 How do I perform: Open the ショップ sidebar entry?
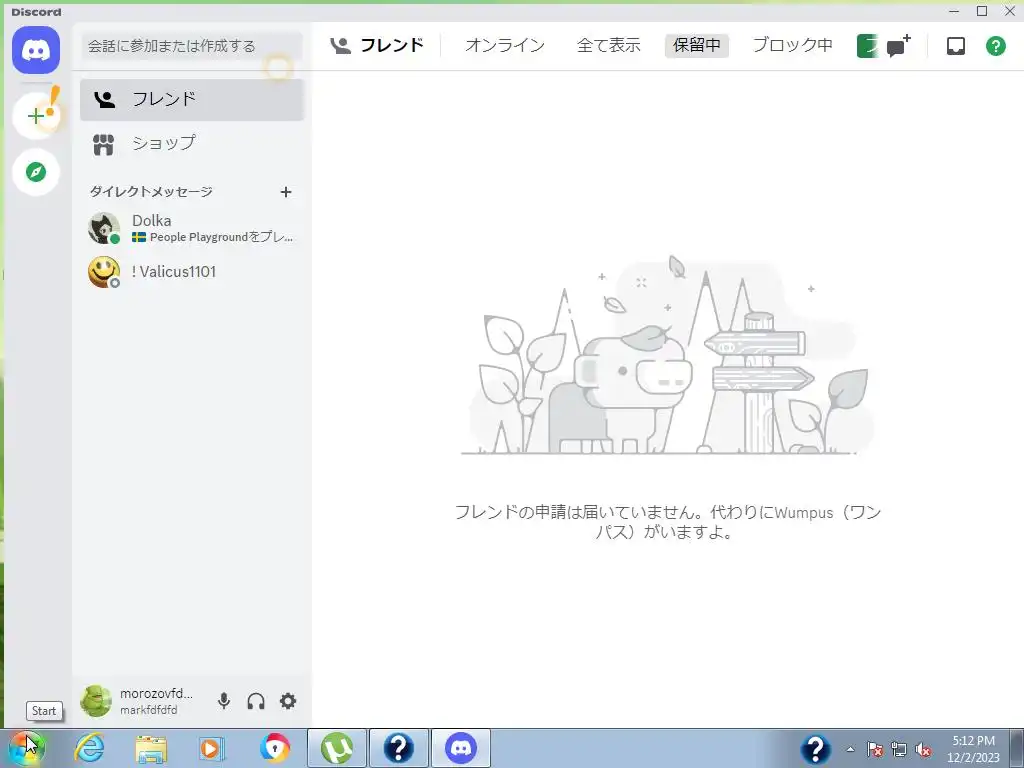(192, 144)
